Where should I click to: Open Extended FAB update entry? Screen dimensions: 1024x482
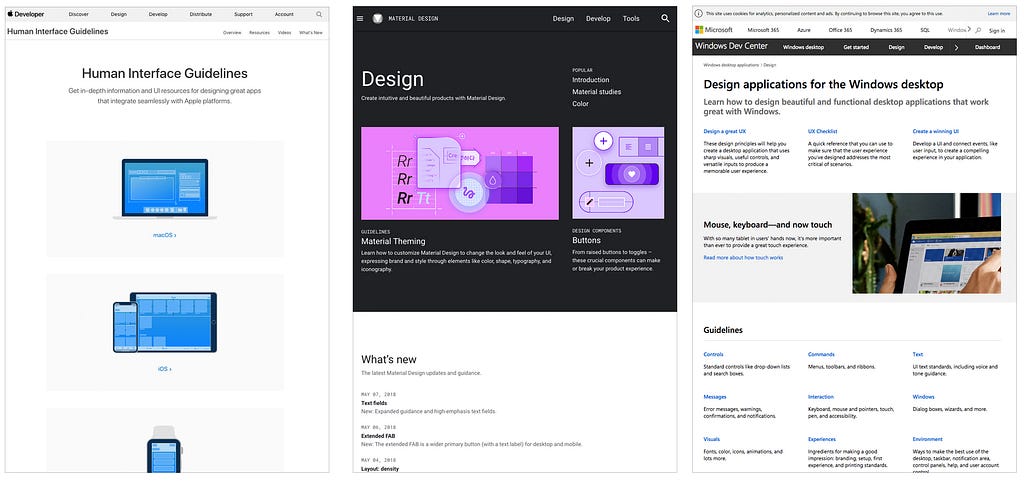tap(378, 436)
